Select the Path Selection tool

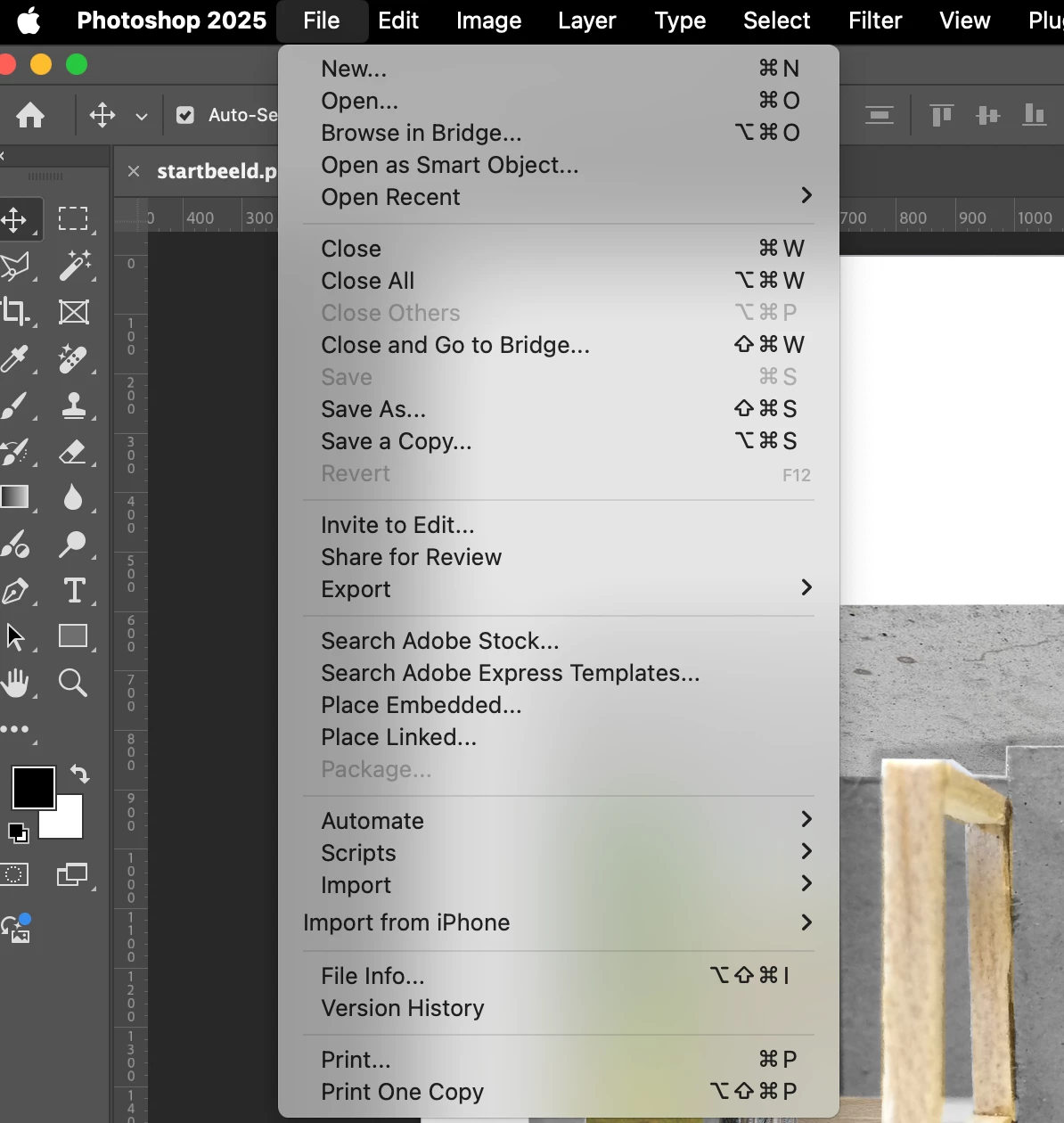coord(15,636)
